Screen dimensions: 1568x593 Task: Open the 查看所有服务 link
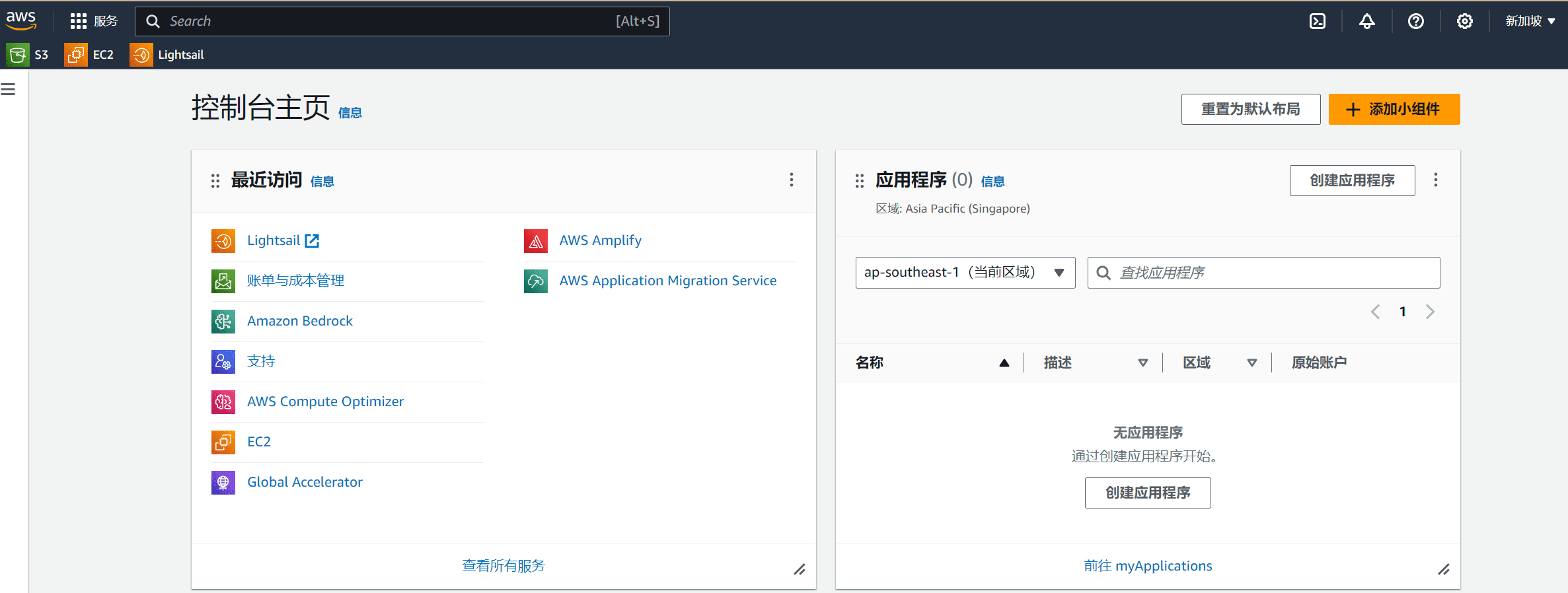tap(503, 566)
